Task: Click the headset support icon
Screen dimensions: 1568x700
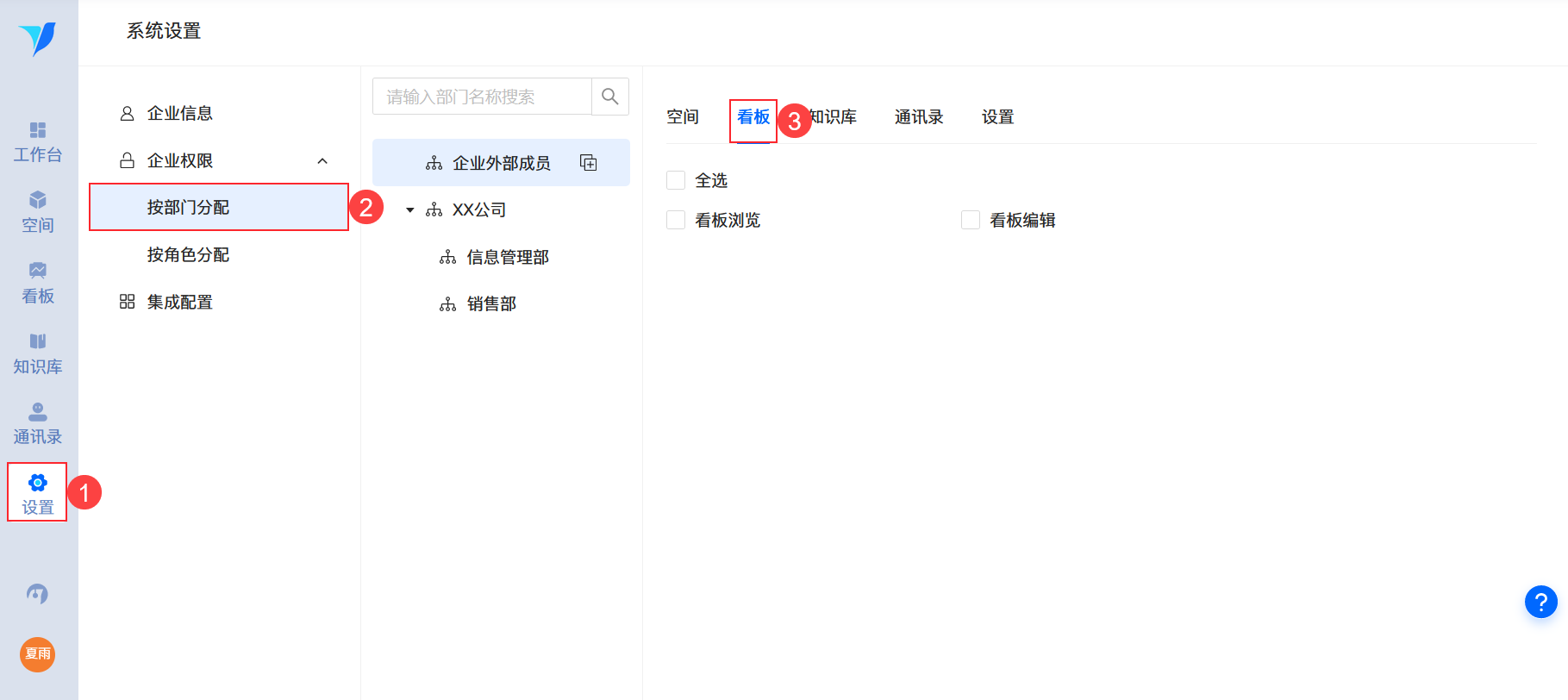Action: click(x=37, y=594)
